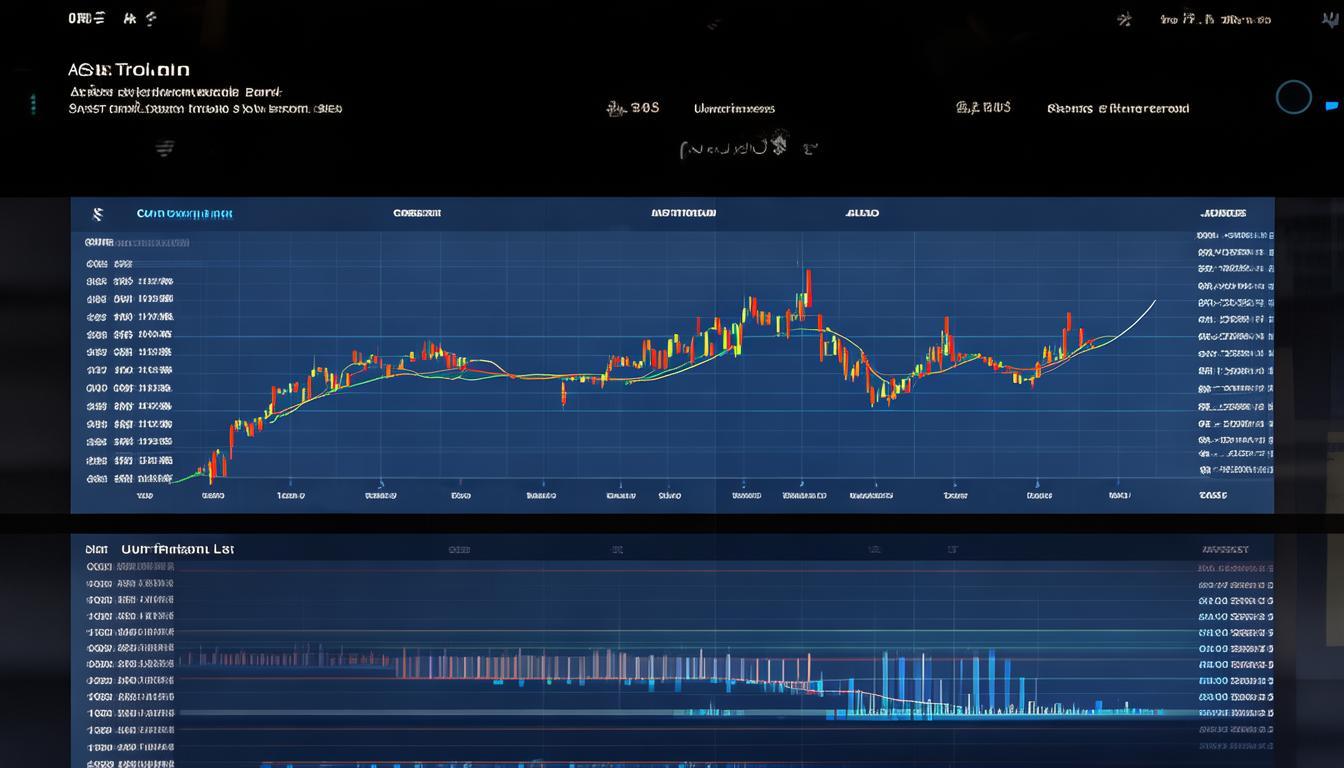Click the small blue flag beside the ring icon
Image resolution: width=1344 pixels, height=768 pixels.
coord(1331,104)
